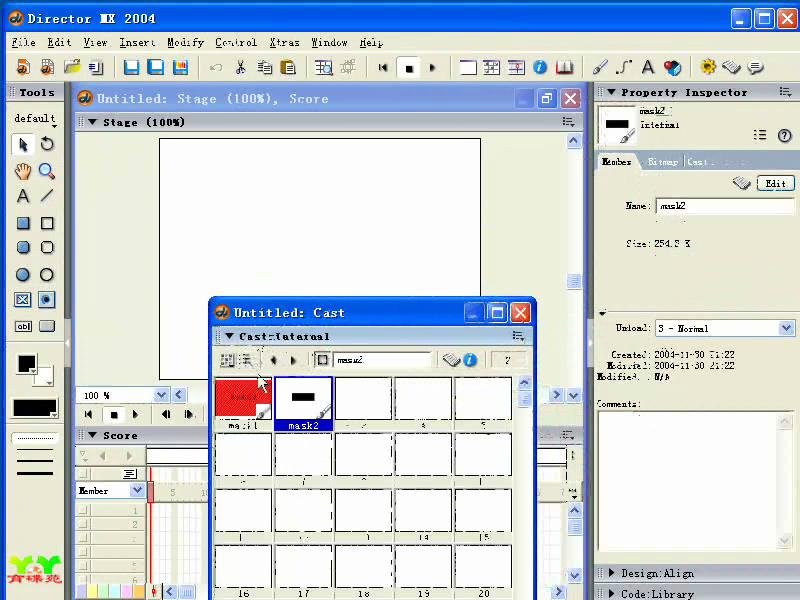Image resolution: width=800 pixels, height=600 pixels.
Task: Open the Stage zoom 100 % dropdown
Action: coord(161,395)
